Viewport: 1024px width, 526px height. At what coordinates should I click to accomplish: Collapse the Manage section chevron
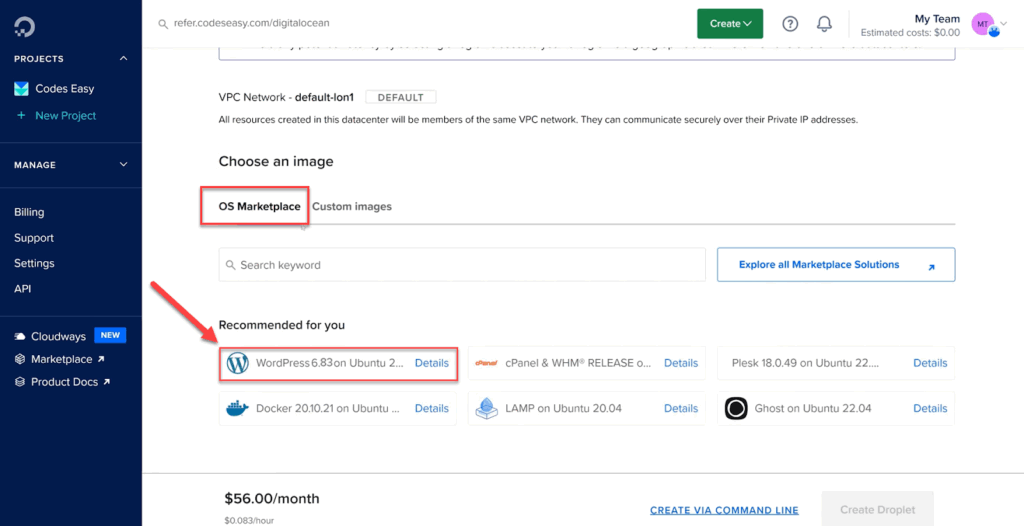124,165
